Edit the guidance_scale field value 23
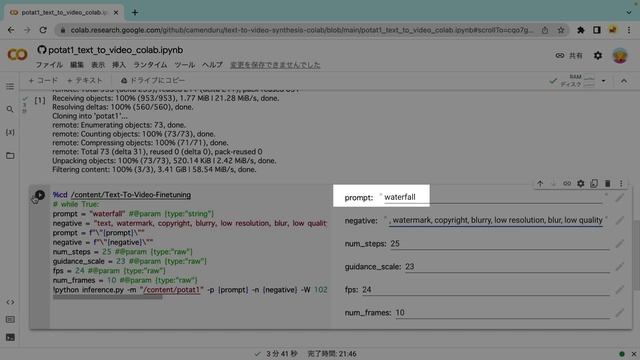The width and height of the screenshot is (640, 360). [507, 267]
